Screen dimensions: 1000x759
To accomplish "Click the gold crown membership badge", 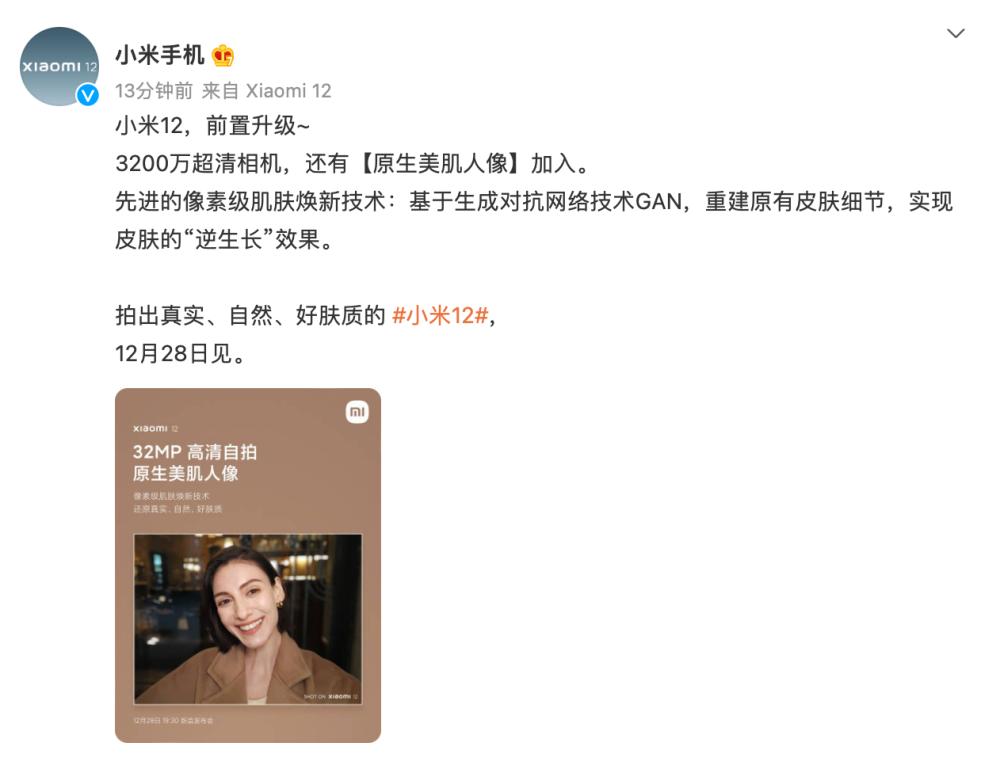I will [223, 56].
